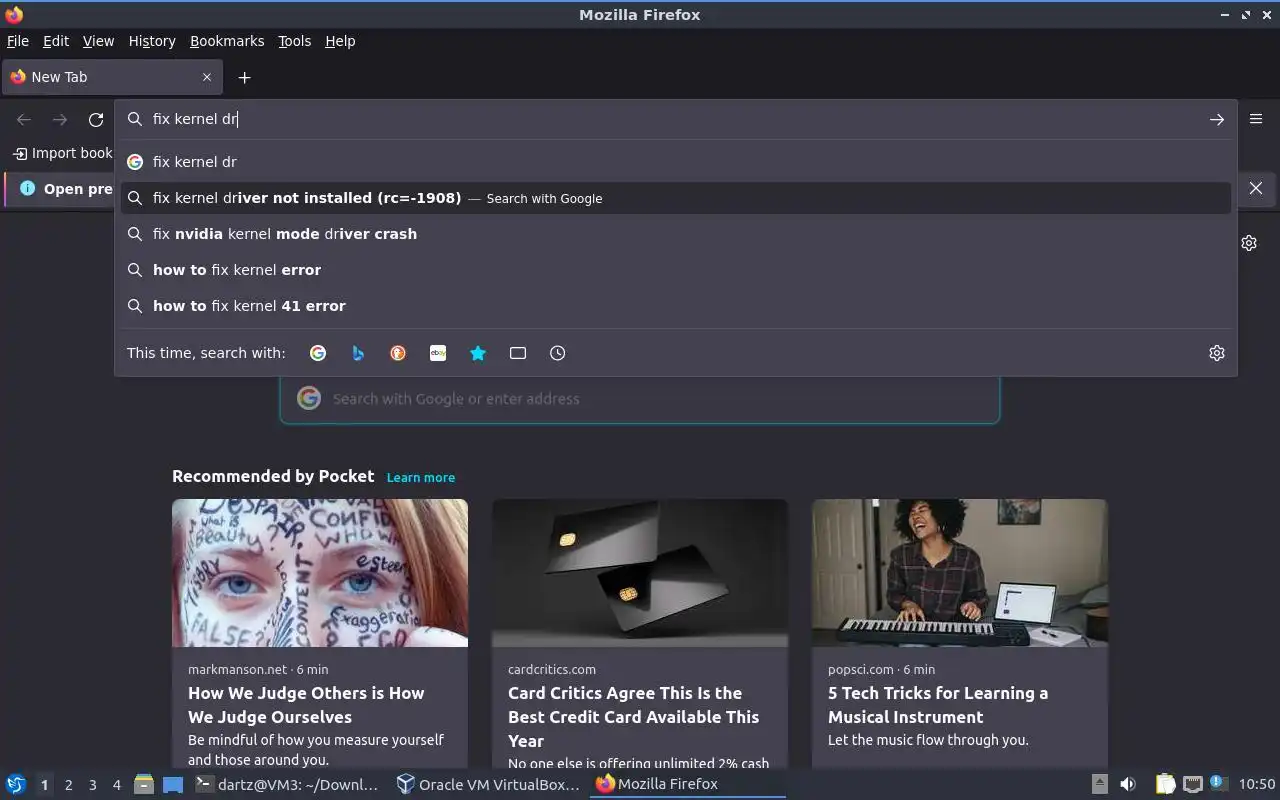Open new tab page personalize gear
This screenshot has height=800, width=1280.
pyautogui.click(x=1249, y=243)
